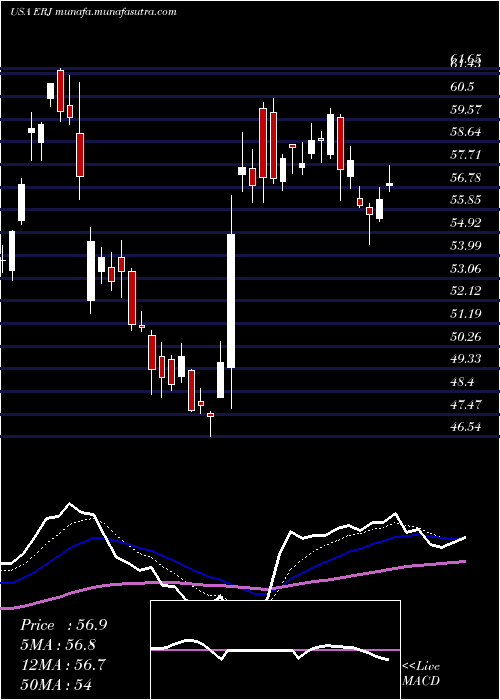Click the '5MA : 56.8' readout
500x700 pixels.
(x=58, y=645)
